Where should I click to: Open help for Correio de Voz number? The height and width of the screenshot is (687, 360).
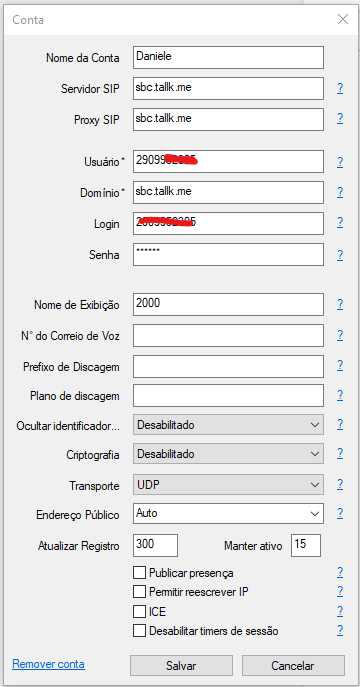tap(340, 336)
